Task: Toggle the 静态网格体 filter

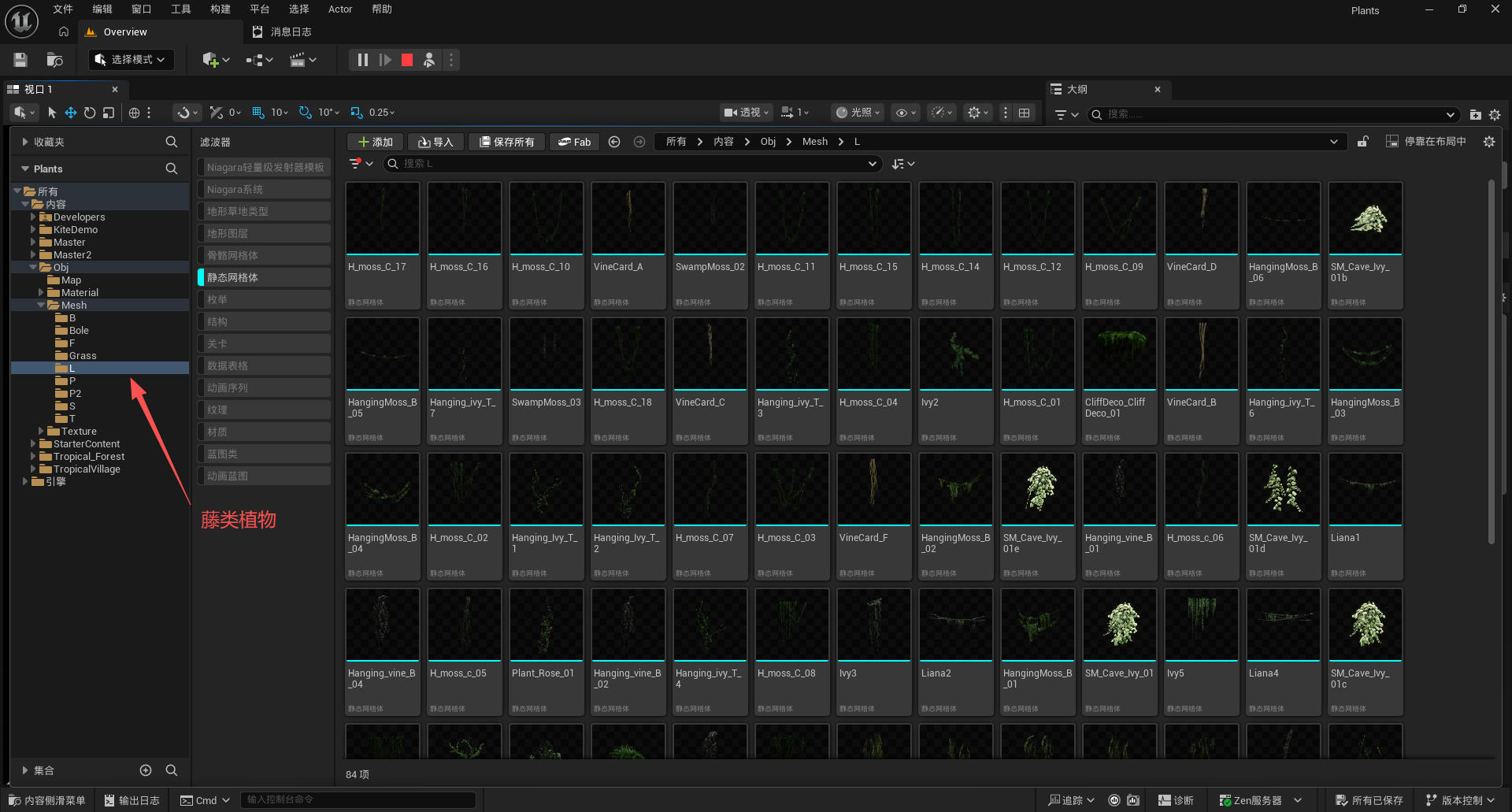Action: pos(264,277)
